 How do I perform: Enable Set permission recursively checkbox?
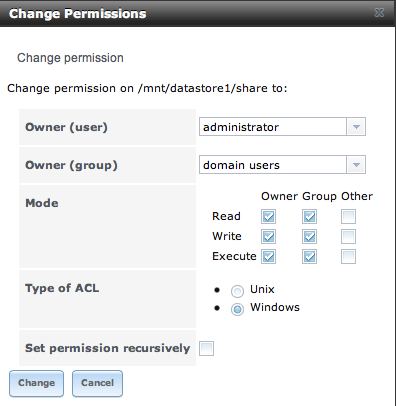pyautogui.click(x=206, y=349)
